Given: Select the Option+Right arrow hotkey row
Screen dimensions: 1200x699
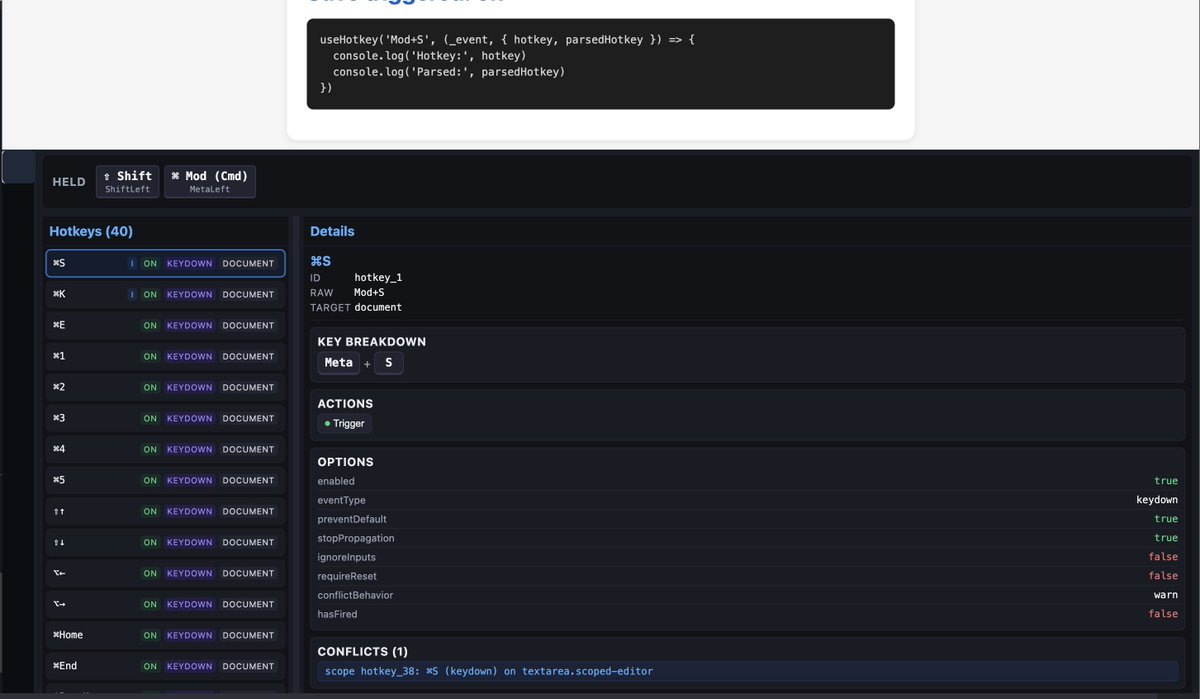Looking at the screenshot, I should (x=165, y=604).
